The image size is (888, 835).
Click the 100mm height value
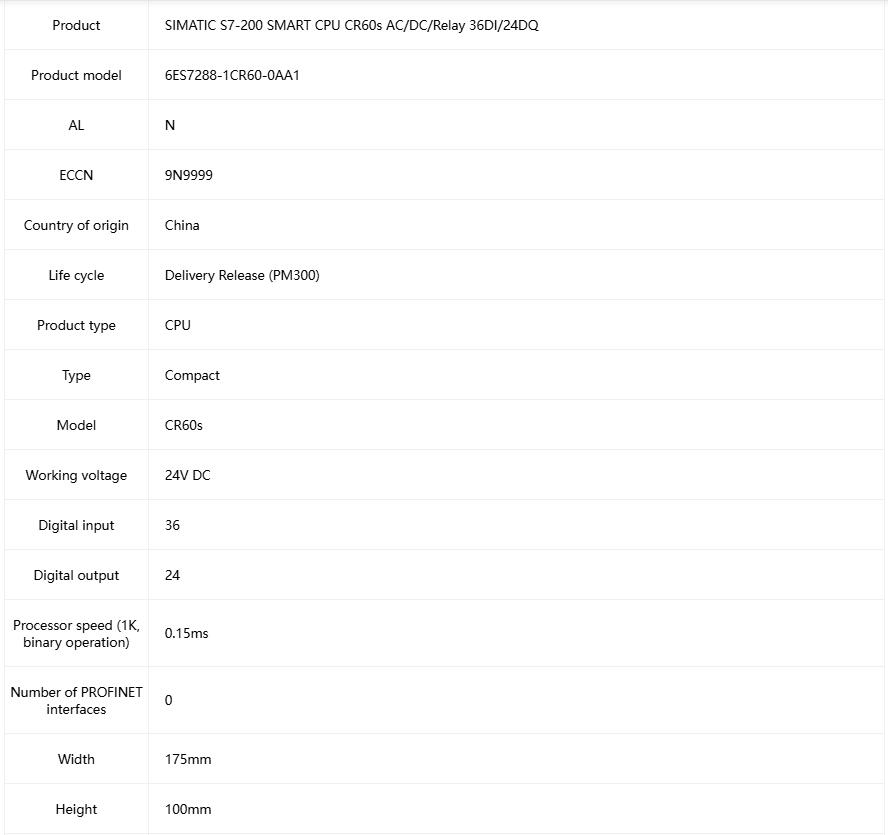point(188,809)
